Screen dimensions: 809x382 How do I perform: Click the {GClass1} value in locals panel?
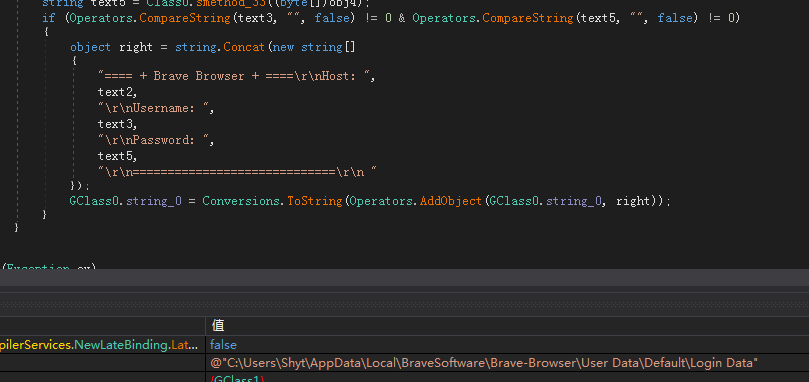pyautogui.click(x=238, y=379)
